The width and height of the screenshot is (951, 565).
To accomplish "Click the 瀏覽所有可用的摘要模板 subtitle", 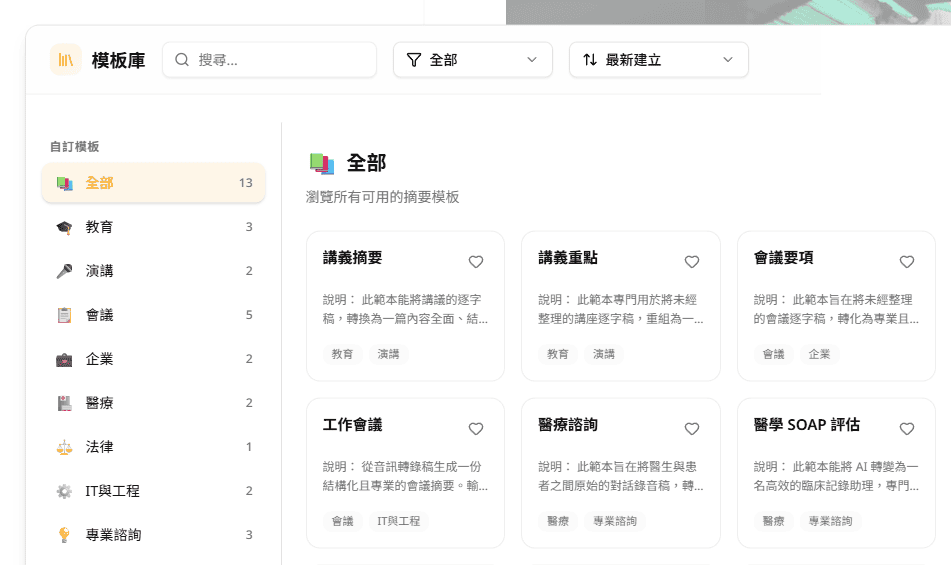I will pyautogui.click(x=383, y=197).
